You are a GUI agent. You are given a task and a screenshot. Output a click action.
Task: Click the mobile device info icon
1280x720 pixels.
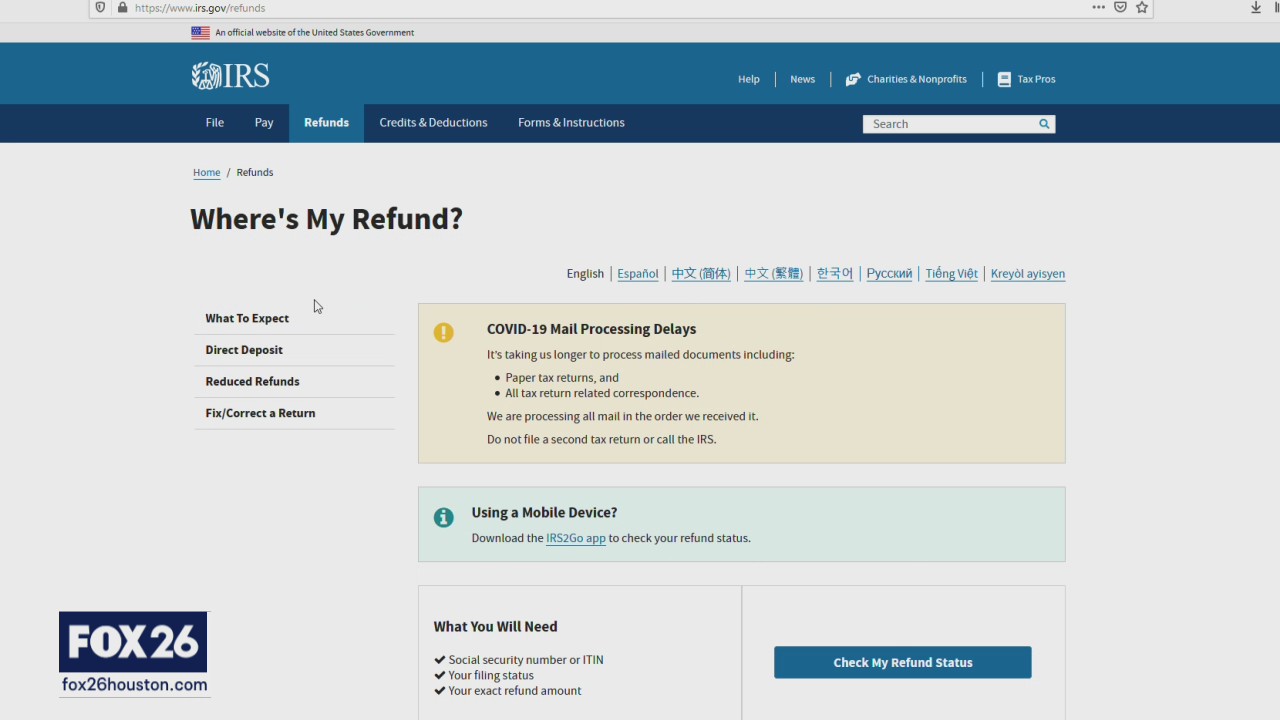[443, 517]
